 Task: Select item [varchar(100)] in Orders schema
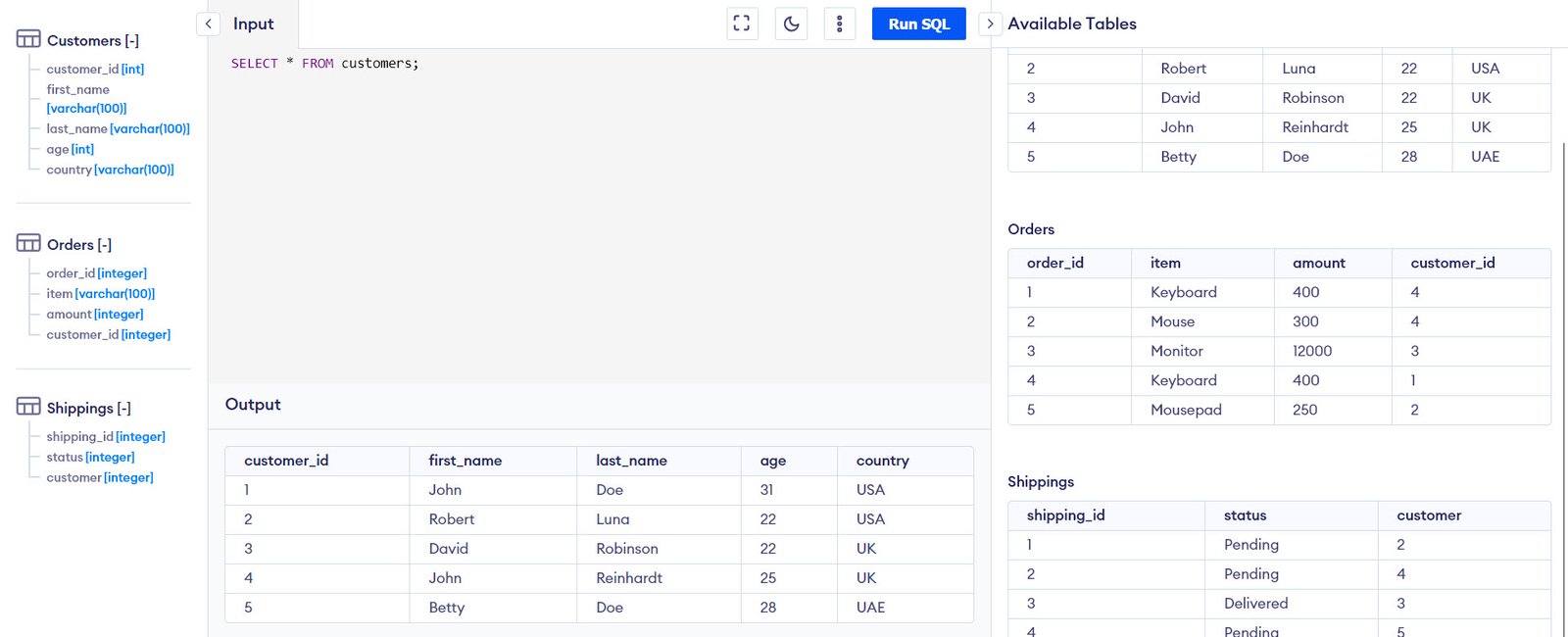click(100, 293)
